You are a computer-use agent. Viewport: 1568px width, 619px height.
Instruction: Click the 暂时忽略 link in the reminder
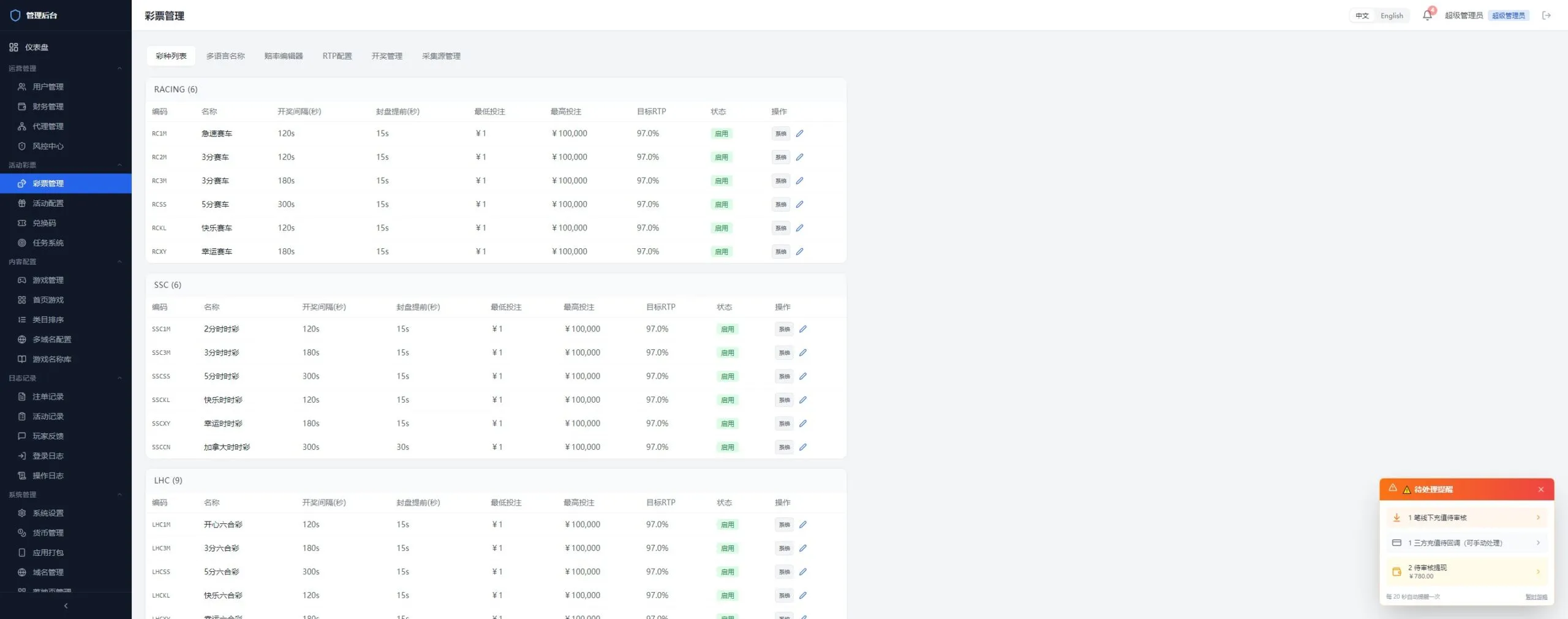coord(1536,597)
